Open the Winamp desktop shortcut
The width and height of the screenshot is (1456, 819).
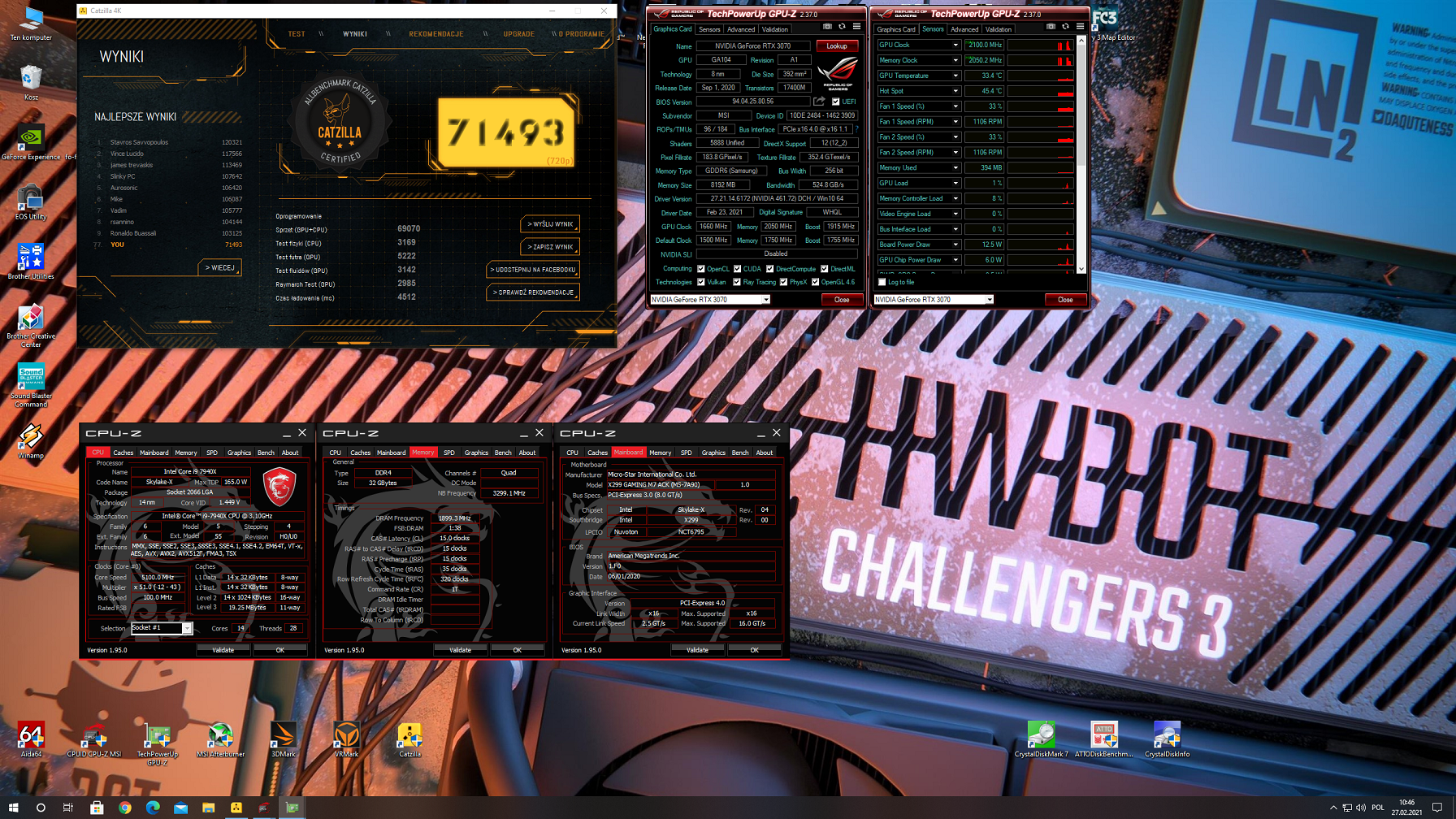(31, 441)
